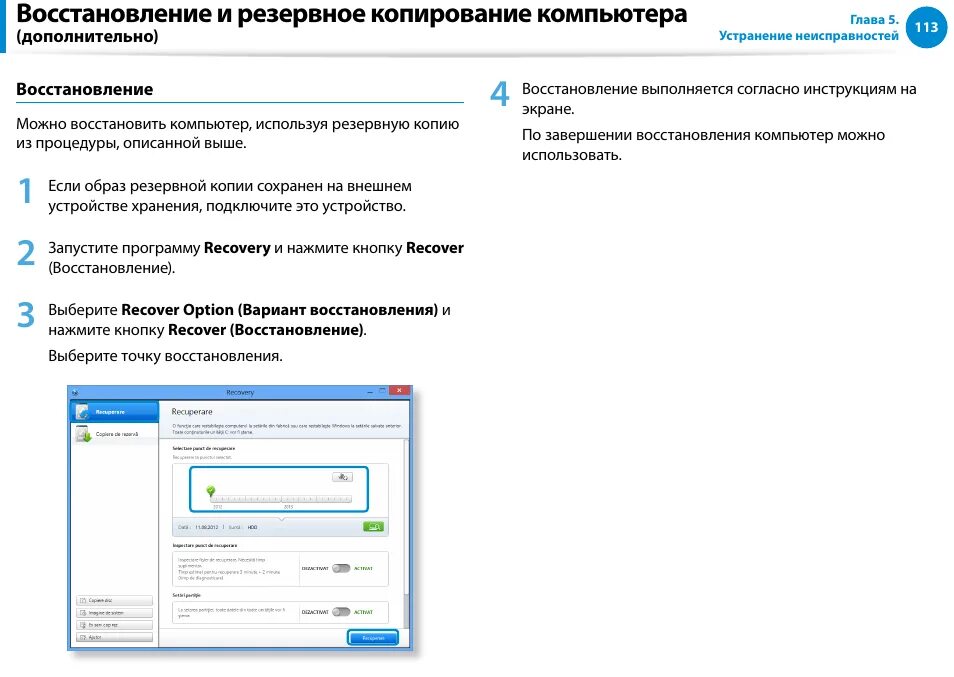Click the Copiere disc button

[114, 600]
